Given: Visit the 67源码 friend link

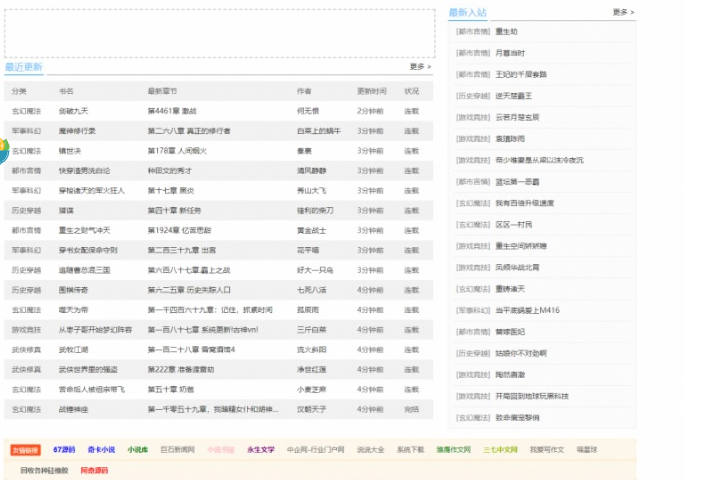Looking at the screenshot, I should [x=64, y=449].
